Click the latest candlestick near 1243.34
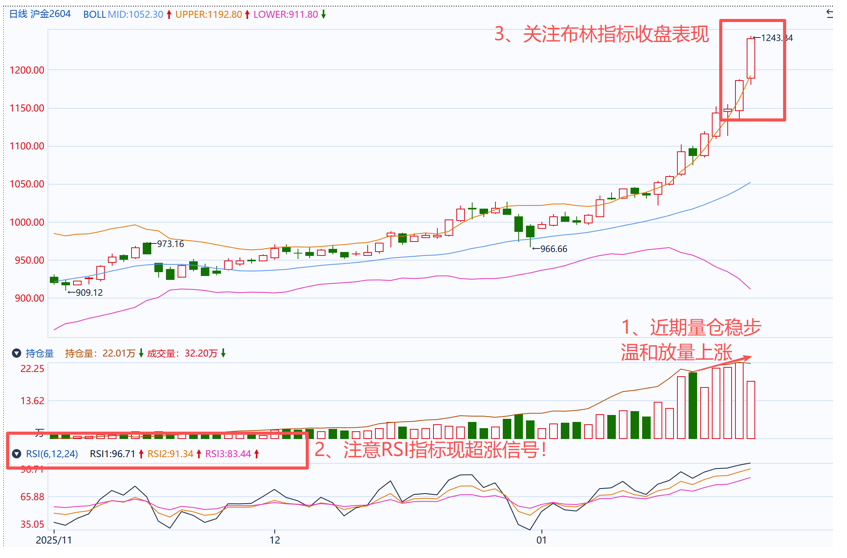Viewport: 847px width, 558px height. (751, 58)
